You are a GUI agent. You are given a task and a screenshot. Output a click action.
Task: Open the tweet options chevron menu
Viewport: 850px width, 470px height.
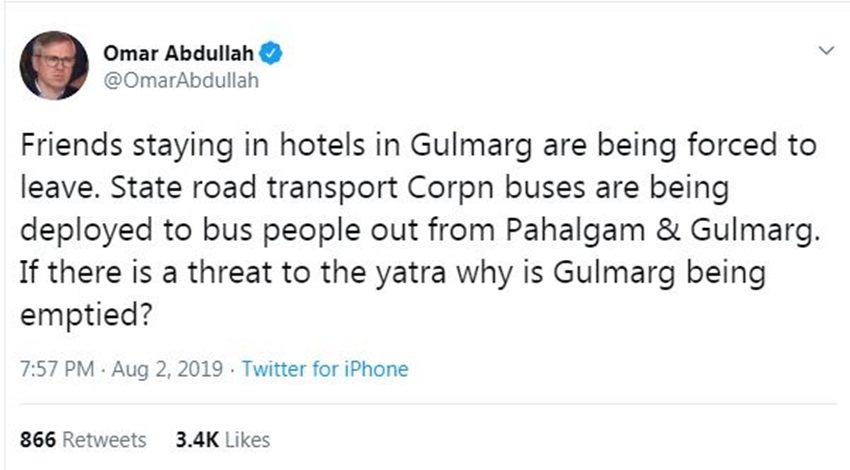[826, 50]
